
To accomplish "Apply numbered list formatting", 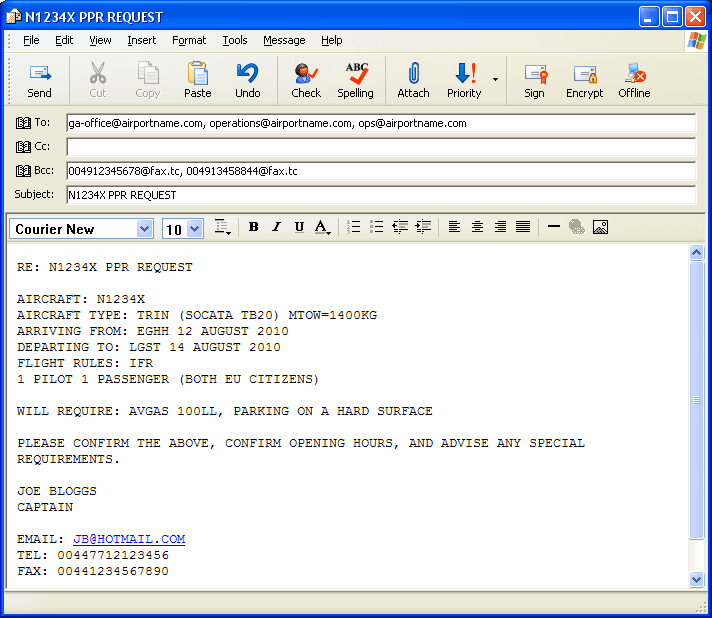I will pyautogui.click(x=353, y=227).
